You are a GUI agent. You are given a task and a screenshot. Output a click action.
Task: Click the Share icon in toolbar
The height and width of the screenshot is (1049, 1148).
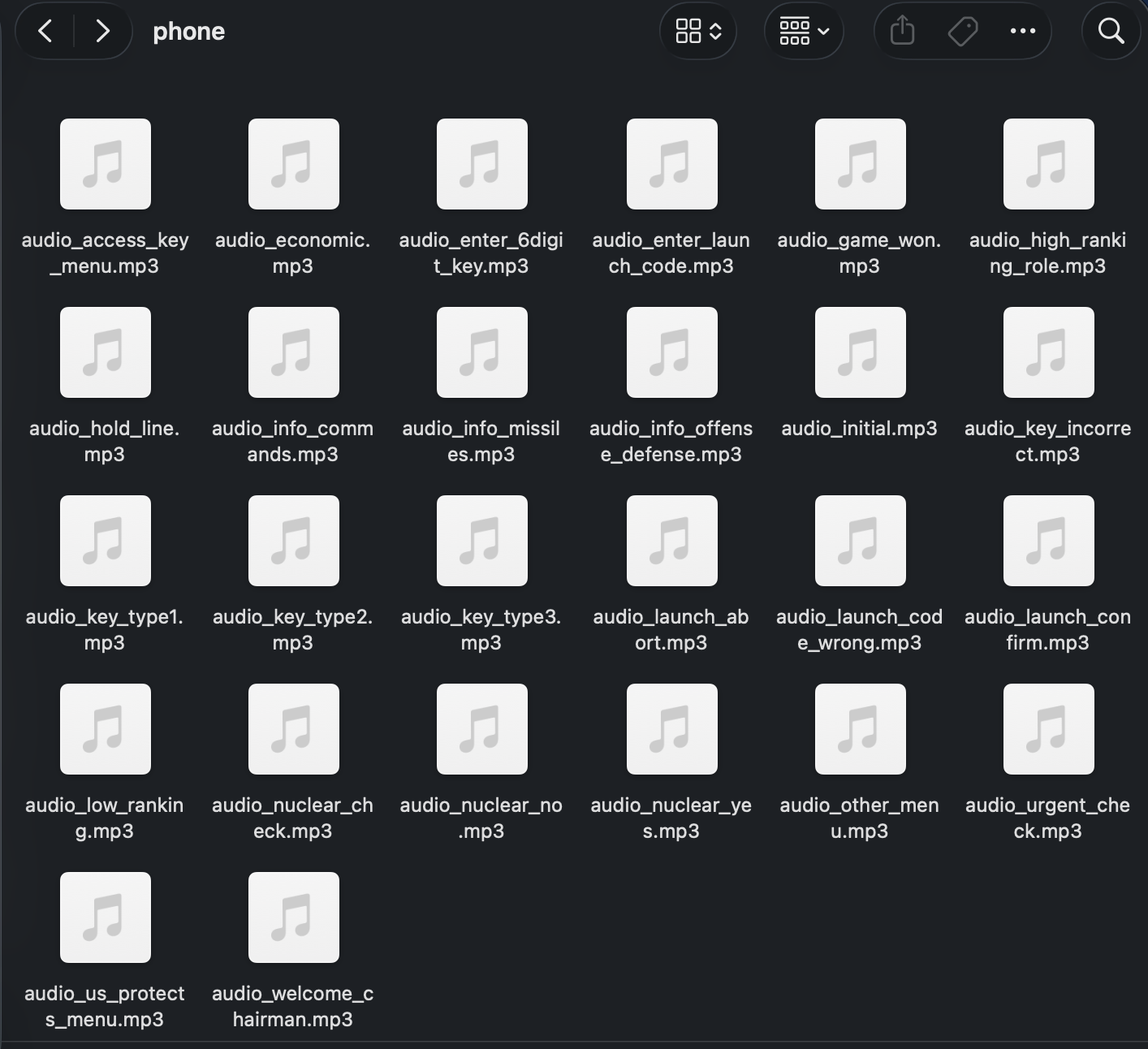point(902,32)
